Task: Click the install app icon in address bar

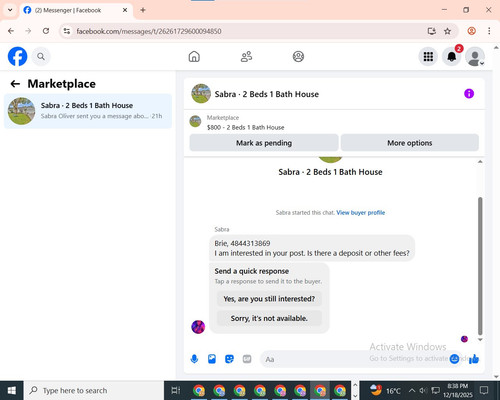Action: [432, 31]
